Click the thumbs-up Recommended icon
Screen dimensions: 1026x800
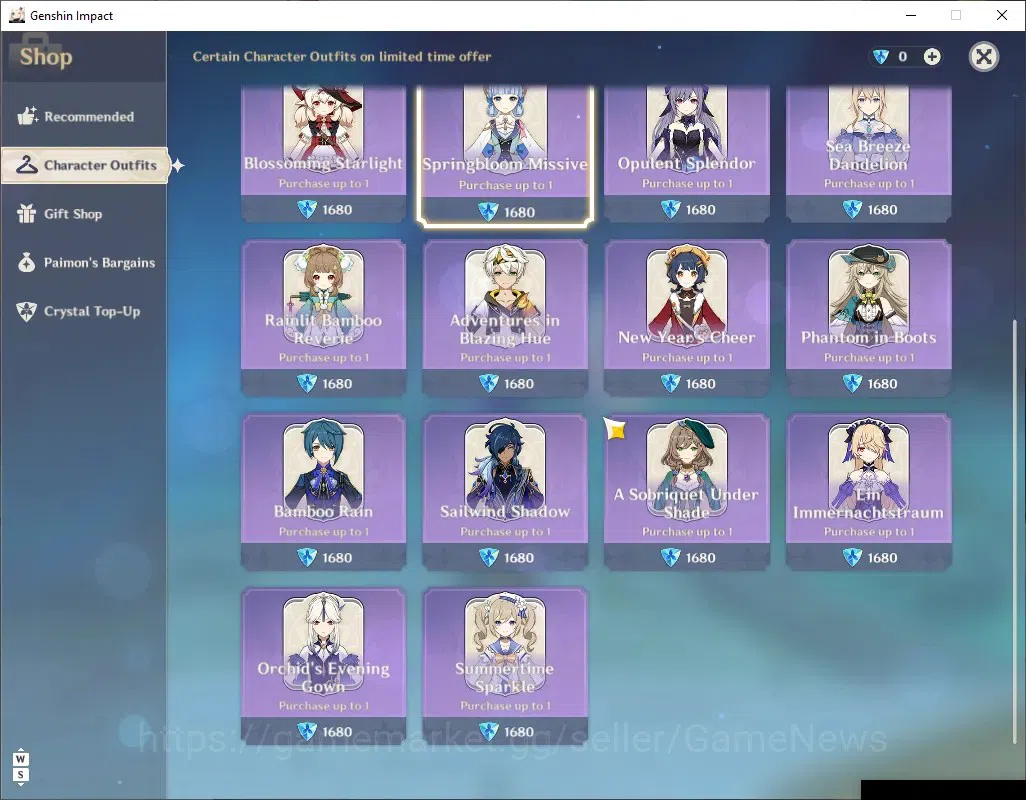tap(27, 116)
